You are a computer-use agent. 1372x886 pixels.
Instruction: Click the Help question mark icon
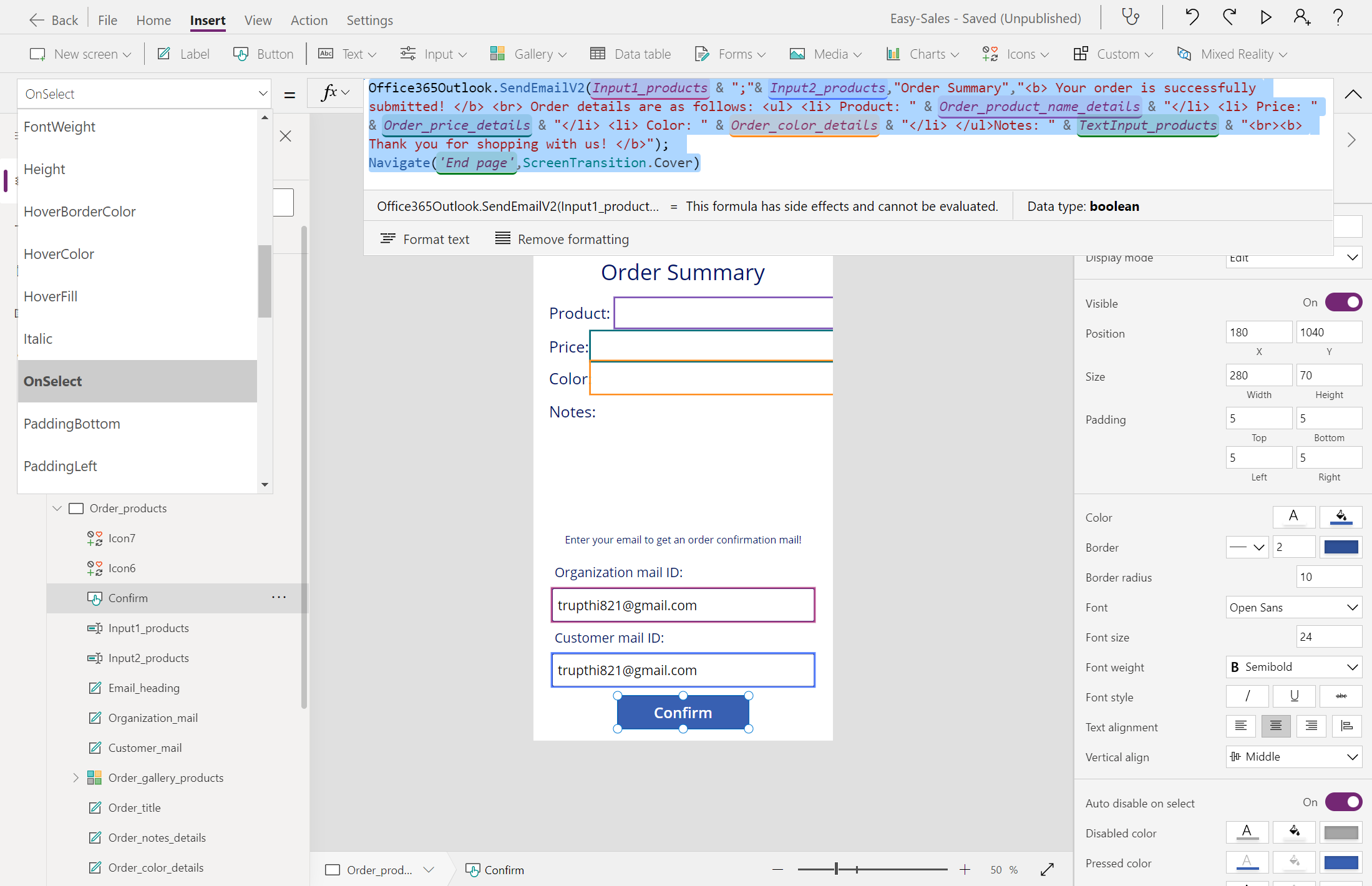click(1338, 17)
